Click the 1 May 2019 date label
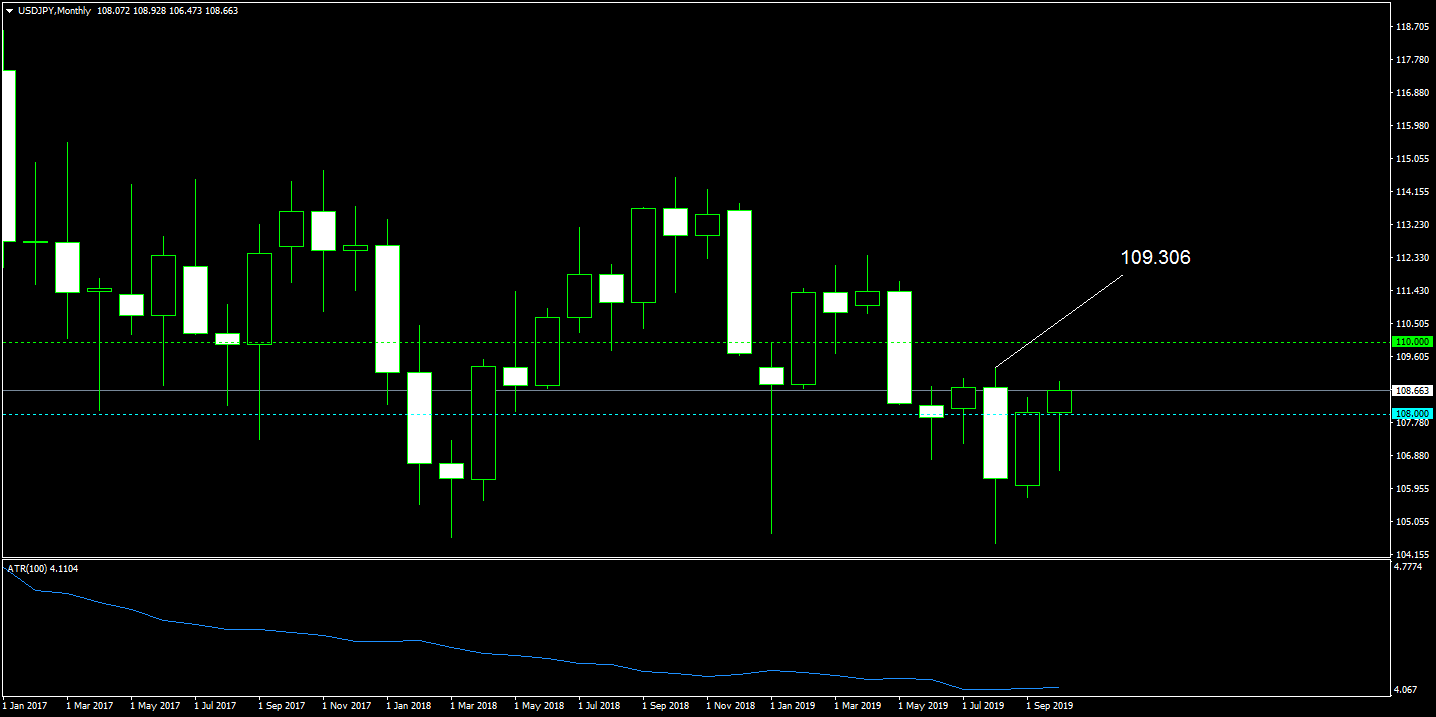 click(x=922, y=706)
